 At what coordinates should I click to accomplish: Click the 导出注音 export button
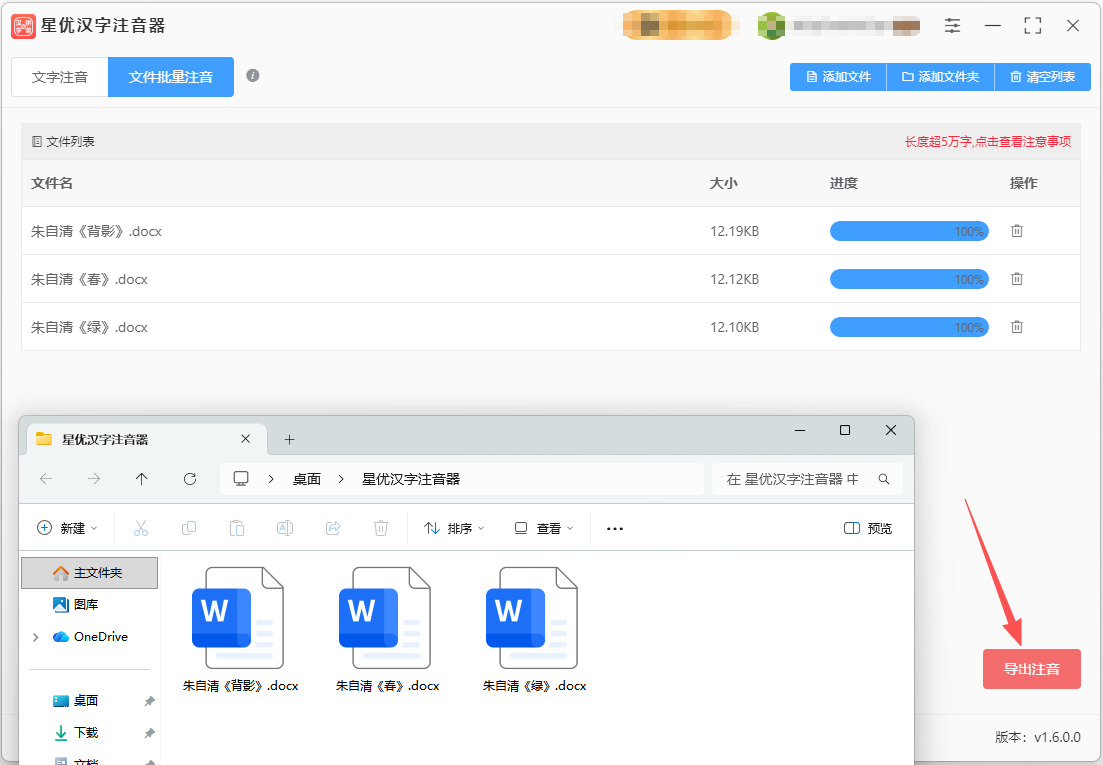pos(1031,669)
